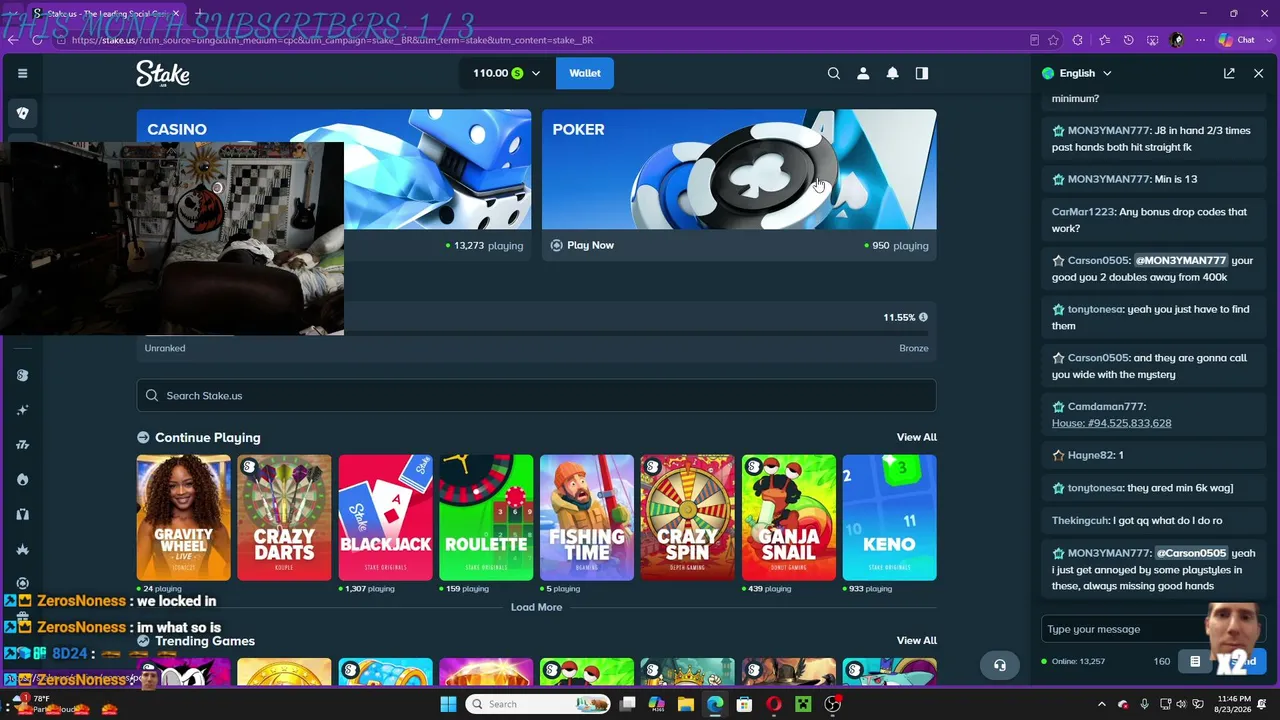Viewport: 1280px width, 720px height.
Task: Go to the Stake logo home link
Action: point(163,73)
